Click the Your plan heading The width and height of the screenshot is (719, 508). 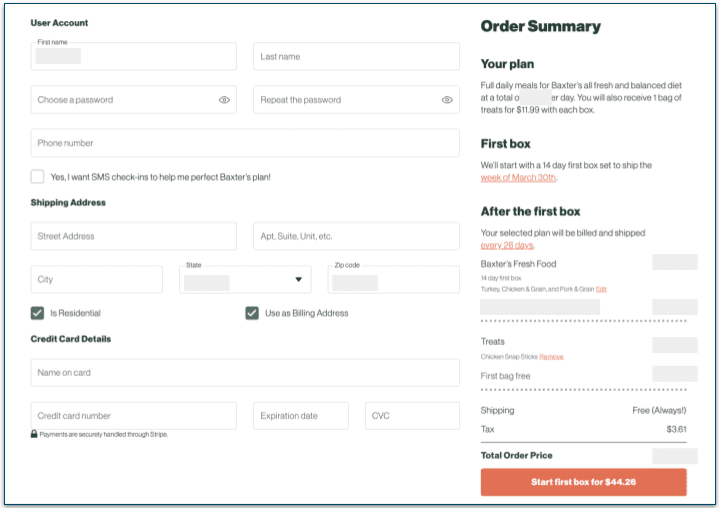tap(507, 64)
